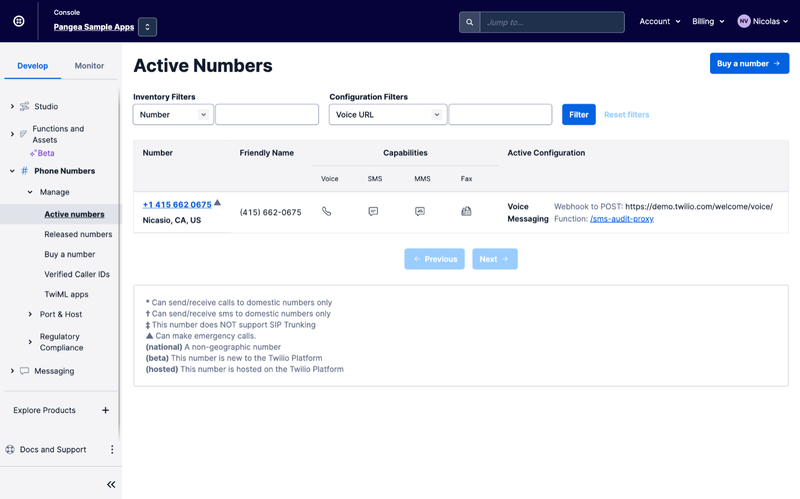Click the fax capability icon
This screenshot has width=800, height=499.
coord(466,212)
